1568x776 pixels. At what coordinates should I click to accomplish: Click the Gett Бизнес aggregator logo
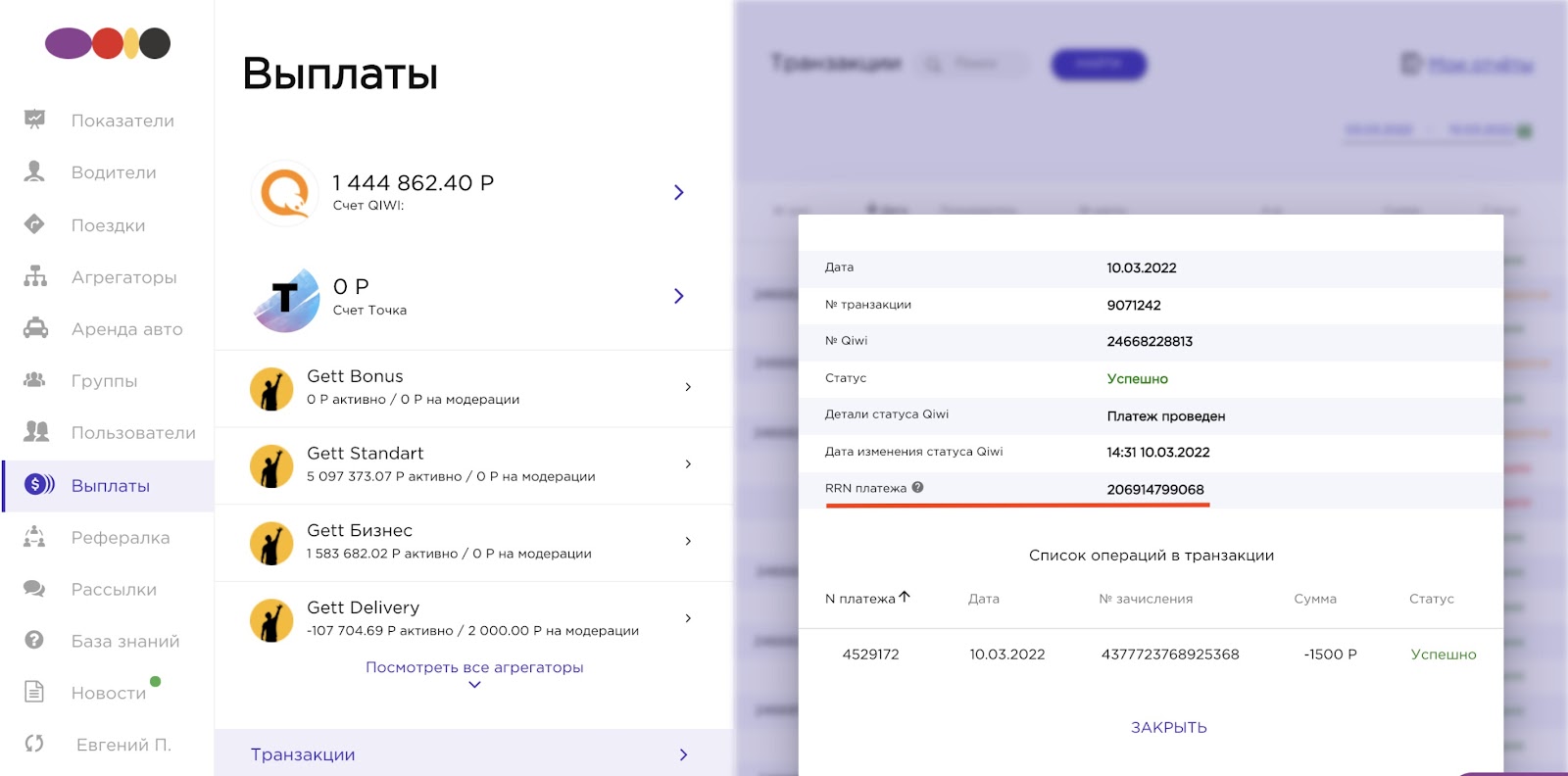[x=271, y=544]
